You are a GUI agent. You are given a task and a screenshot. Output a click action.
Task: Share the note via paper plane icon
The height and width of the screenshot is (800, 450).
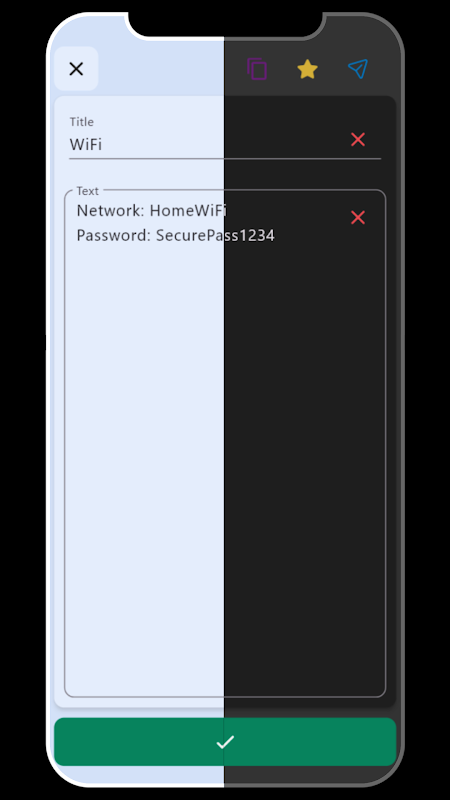coord(358,69)
